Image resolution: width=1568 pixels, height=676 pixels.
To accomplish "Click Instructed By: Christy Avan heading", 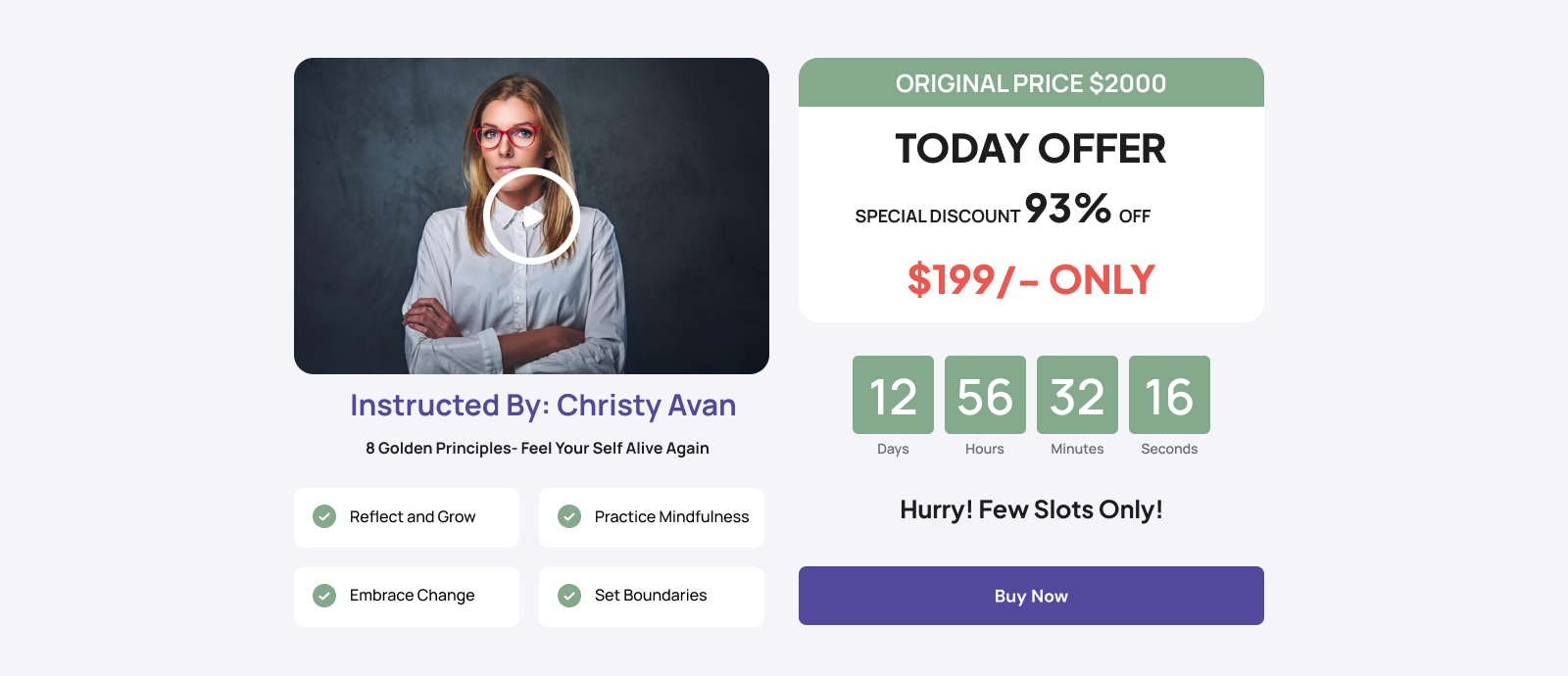I will tap(543, 406).
